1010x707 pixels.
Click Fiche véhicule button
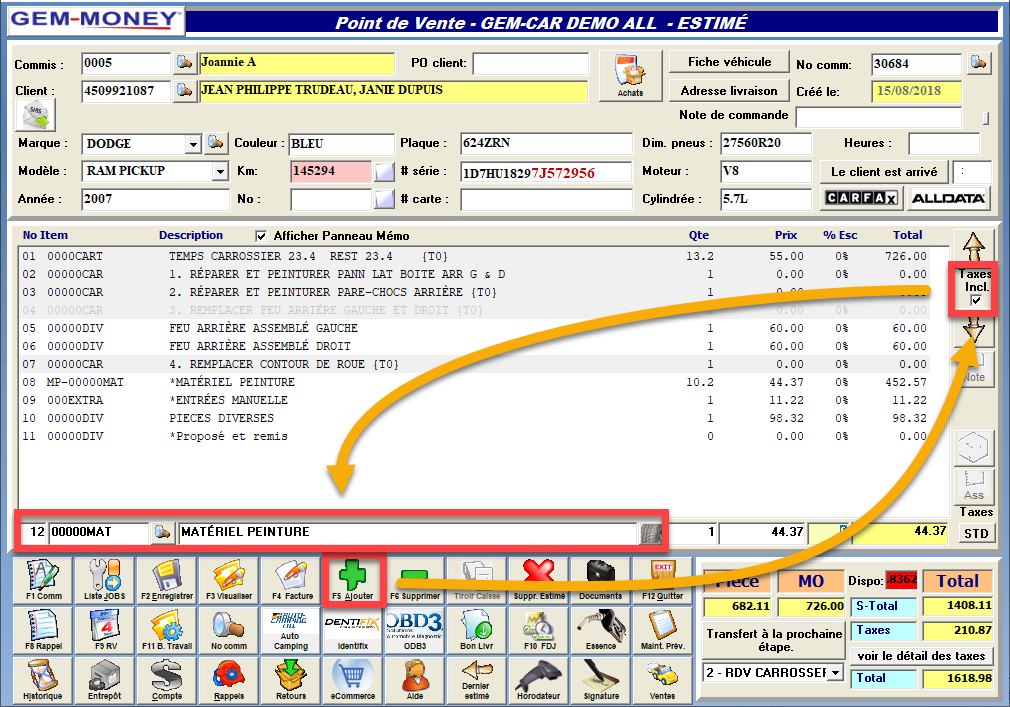(x=729, y=62)
